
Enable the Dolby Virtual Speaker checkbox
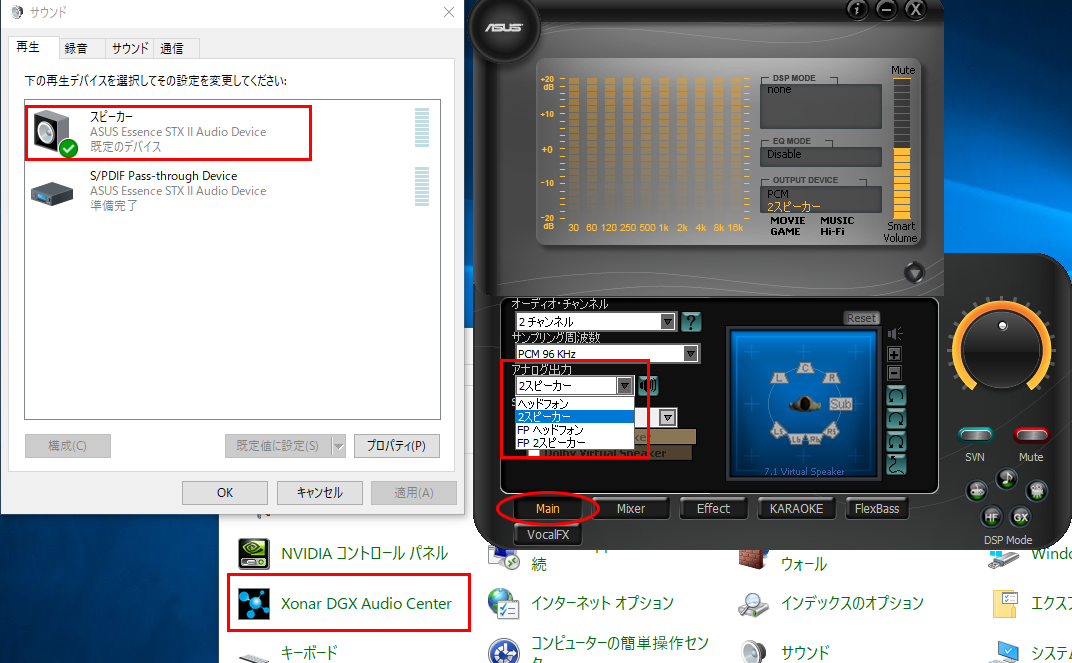pos(534,453)
